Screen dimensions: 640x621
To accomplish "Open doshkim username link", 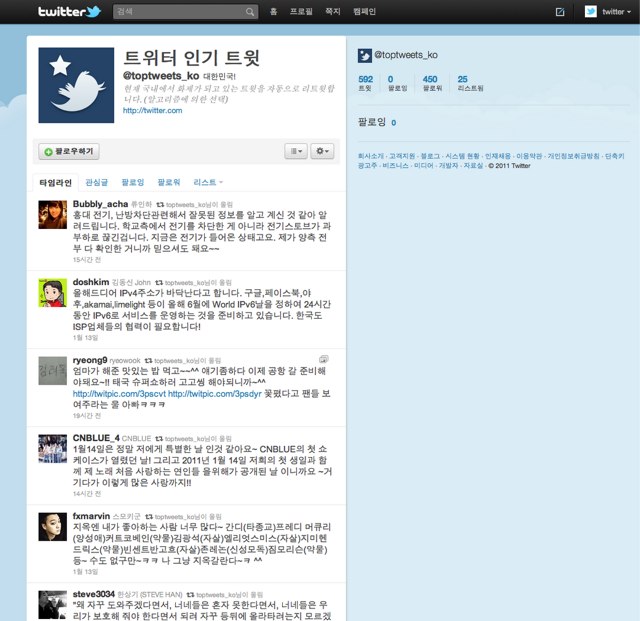I will 91,282.
